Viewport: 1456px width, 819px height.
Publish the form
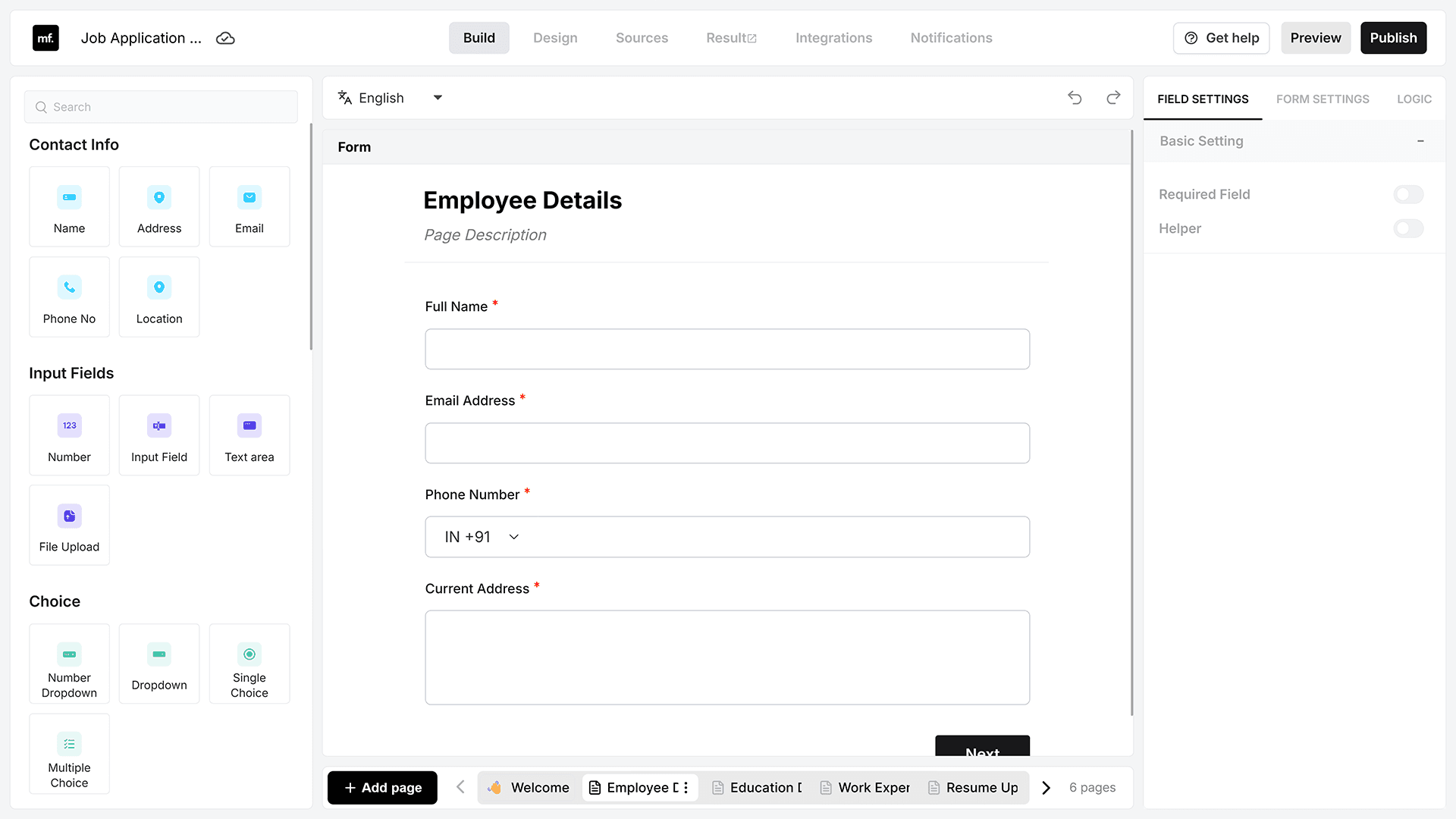1393,38
